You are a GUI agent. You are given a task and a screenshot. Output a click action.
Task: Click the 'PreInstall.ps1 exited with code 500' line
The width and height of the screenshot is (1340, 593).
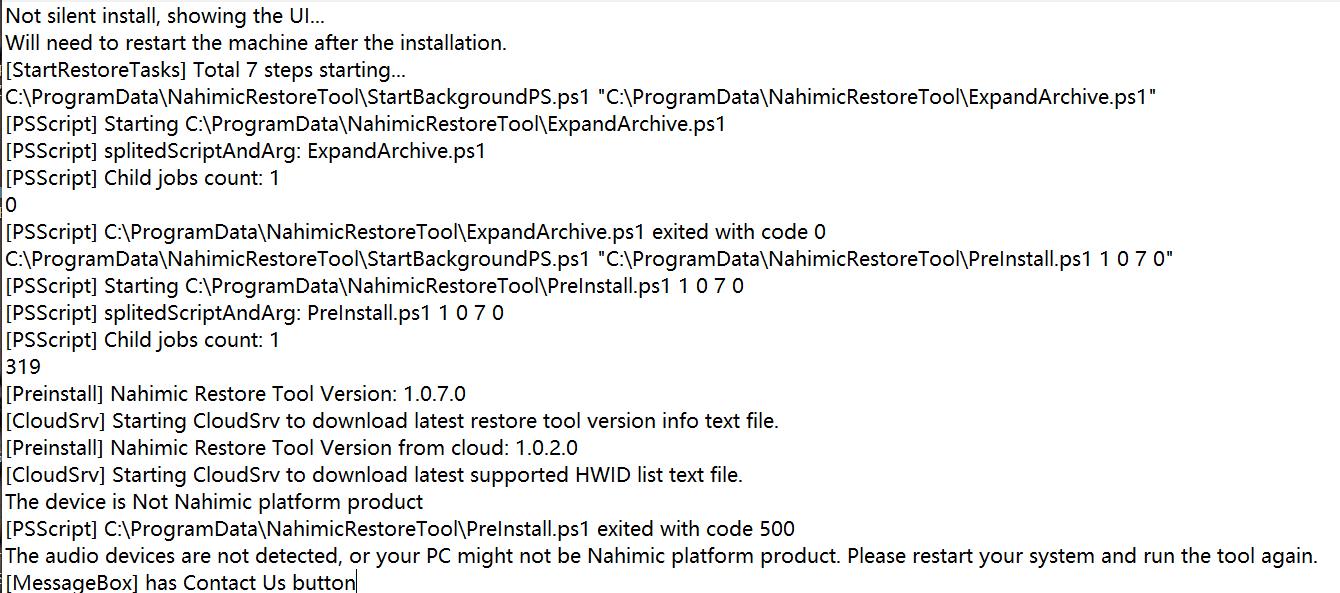pos(400,529)
